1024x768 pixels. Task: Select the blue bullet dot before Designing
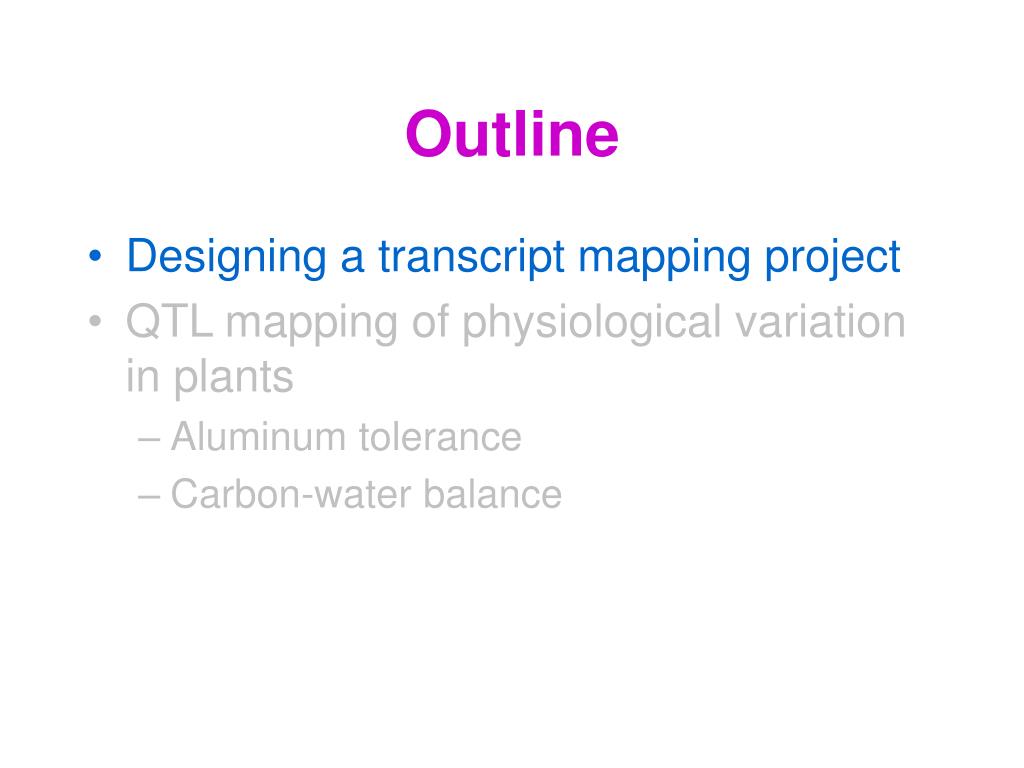pos(95,256)
